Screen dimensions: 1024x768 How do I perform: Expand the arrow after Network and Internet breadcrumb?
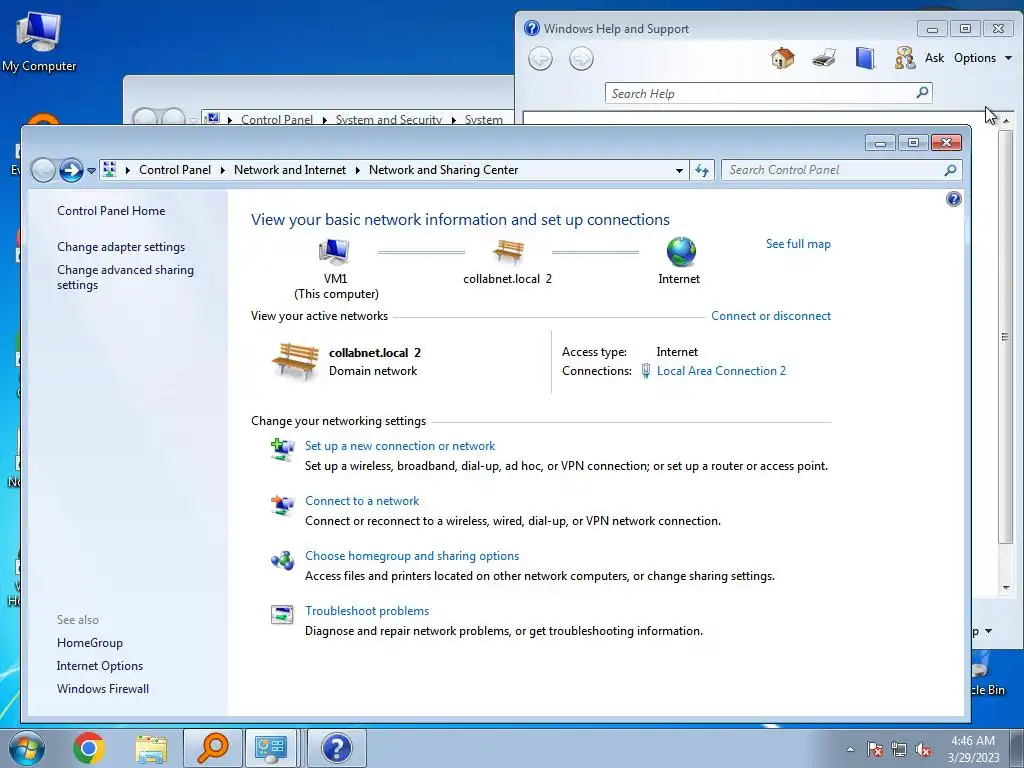(358, 170)
